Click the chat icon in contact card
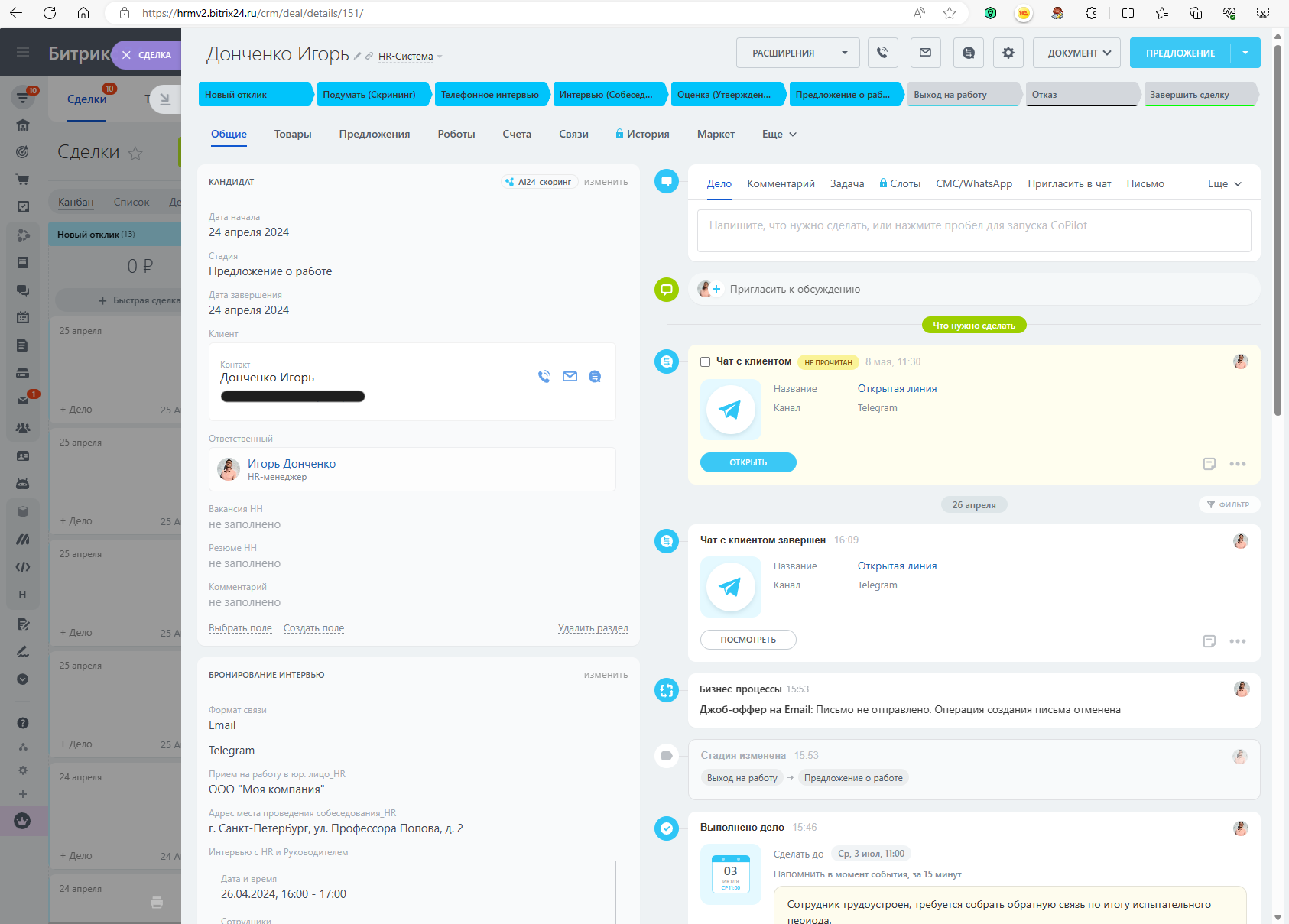This screenshot has width=1289, height=924. click(x=595, y=377)
